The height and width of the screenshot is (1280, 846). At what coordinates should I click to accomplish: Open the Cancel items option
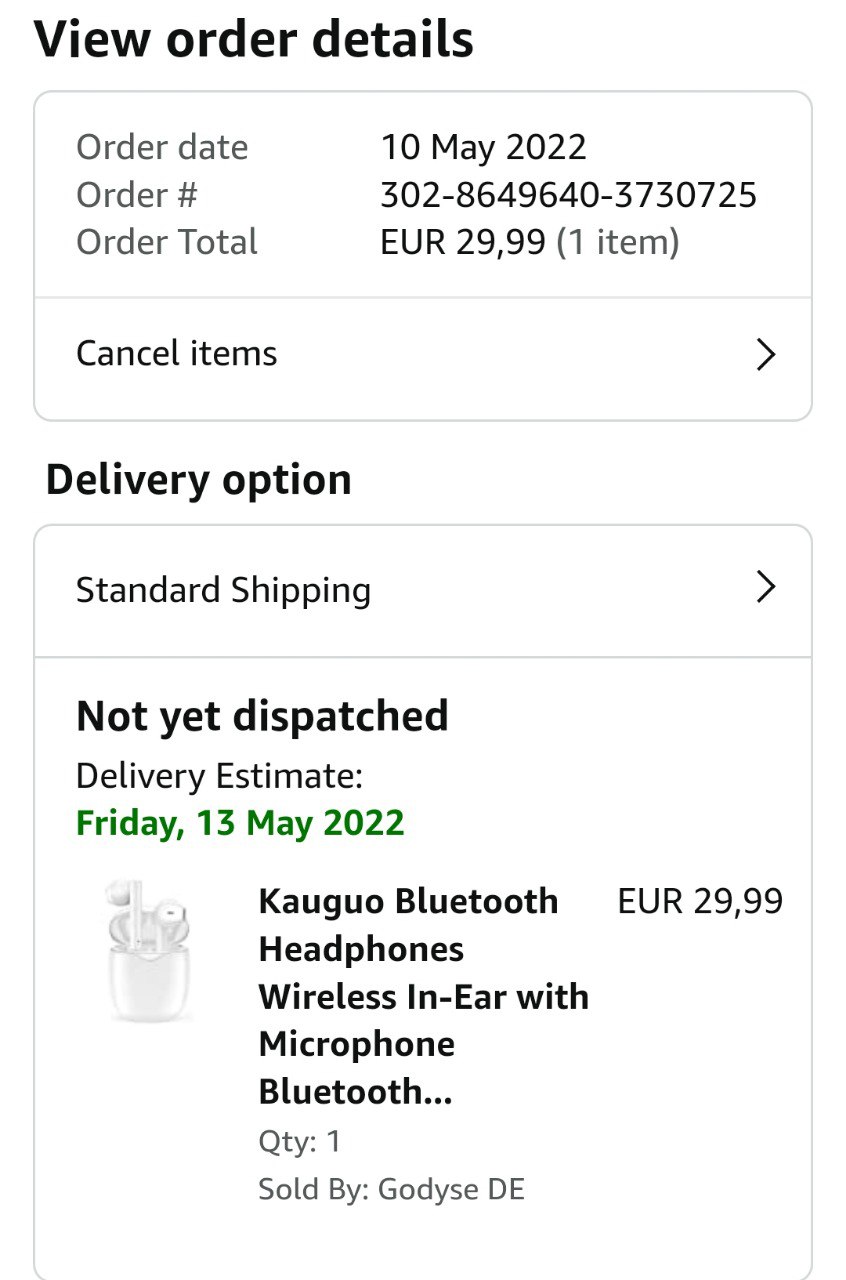[x=177, y=354]
